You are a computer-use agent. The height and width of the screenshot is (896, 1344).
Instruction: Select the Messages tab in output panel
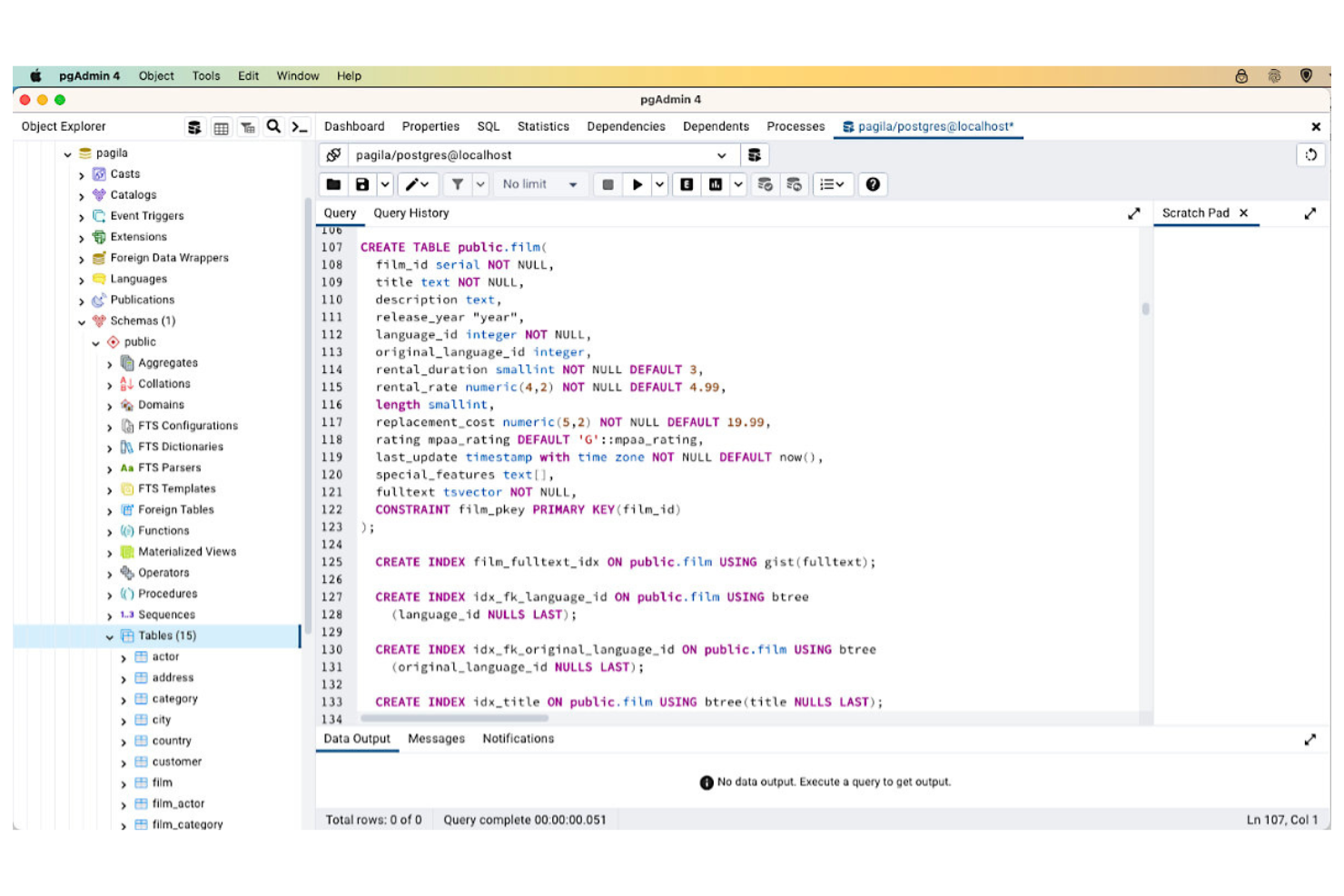click(436, 739)
